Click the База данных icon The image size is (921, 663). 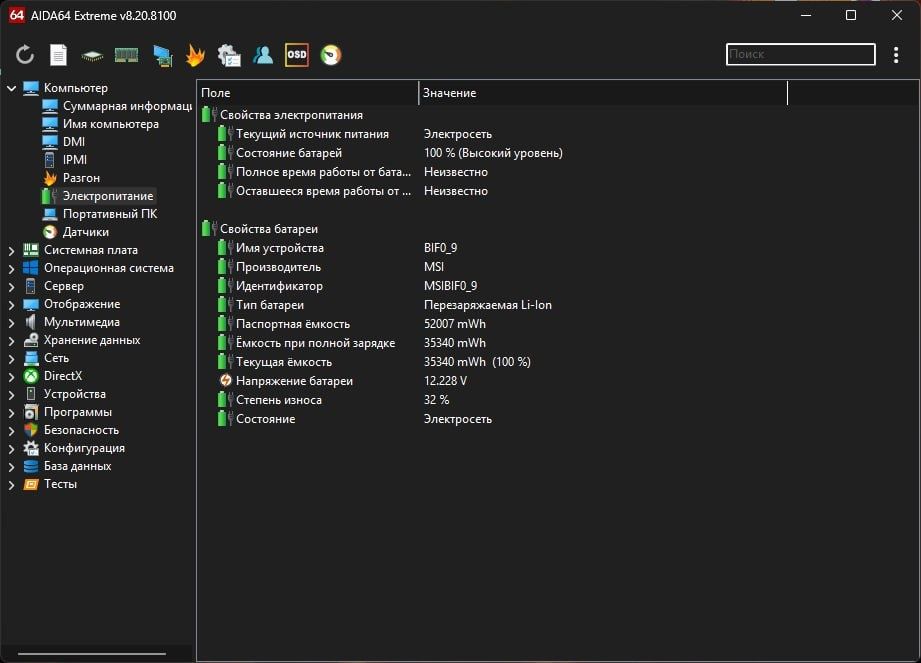31,466
